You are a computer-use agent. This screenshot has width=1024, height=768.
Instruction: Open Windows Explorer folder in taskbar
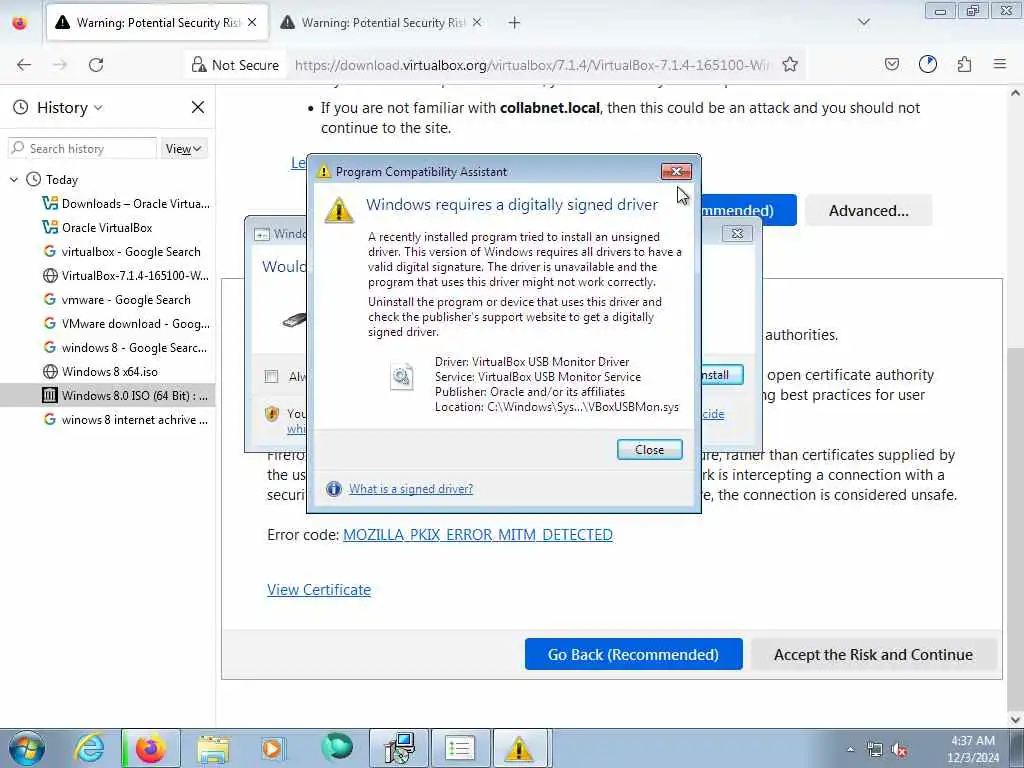point(213,748)
